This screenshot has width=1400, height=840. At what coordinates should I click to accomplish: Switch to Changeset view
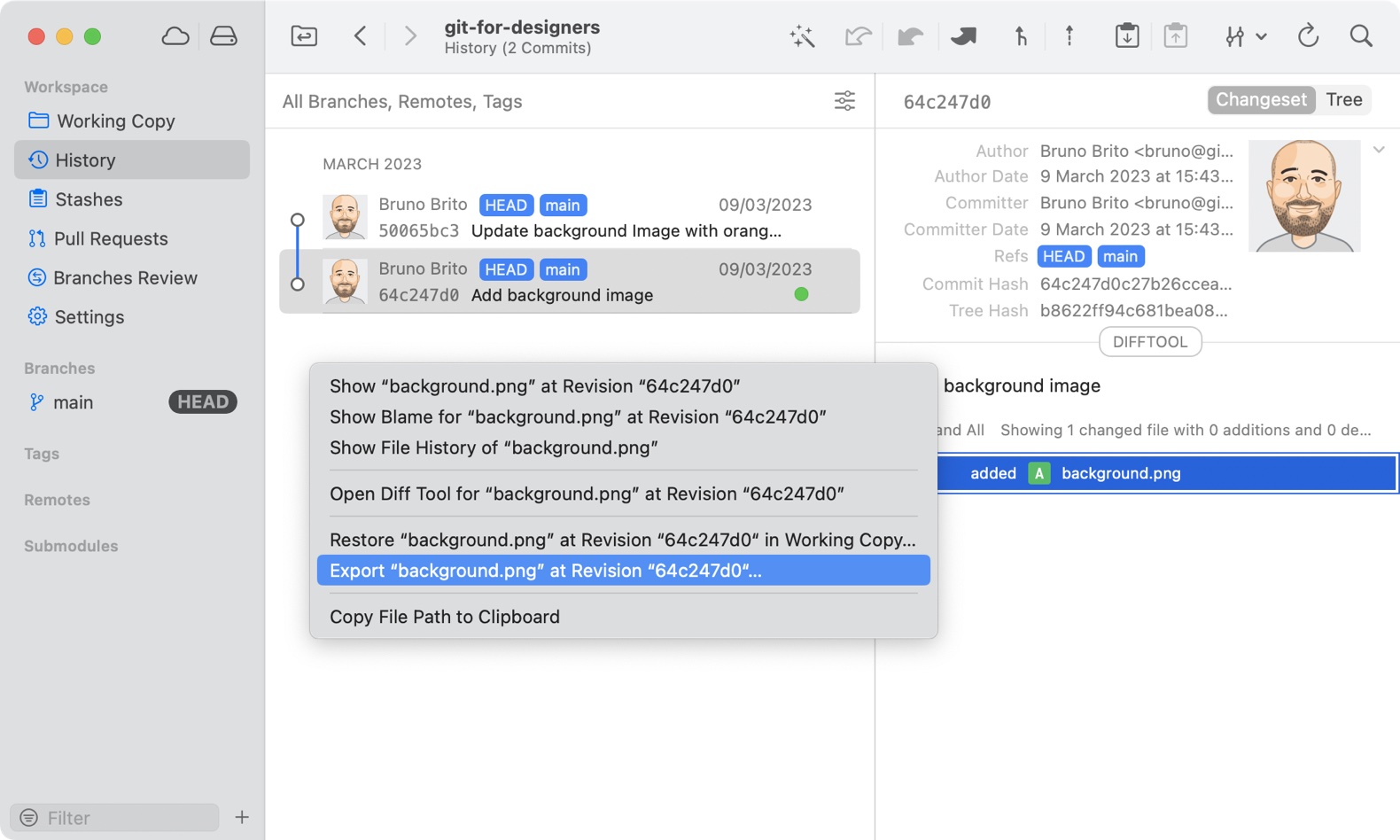(x=1260, y=100)
